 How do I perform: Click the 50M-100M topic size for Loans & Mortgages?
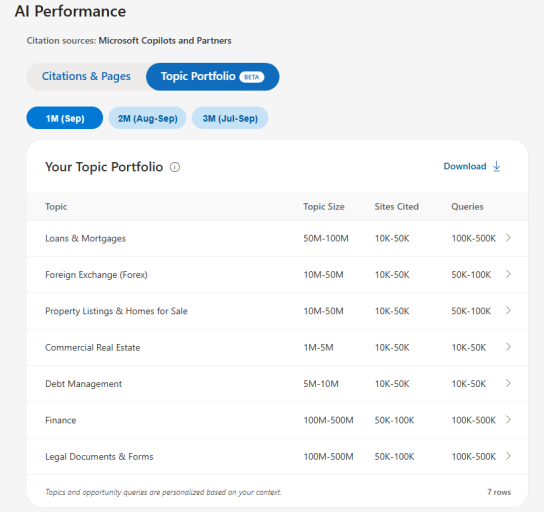click(x=326, y=239)
